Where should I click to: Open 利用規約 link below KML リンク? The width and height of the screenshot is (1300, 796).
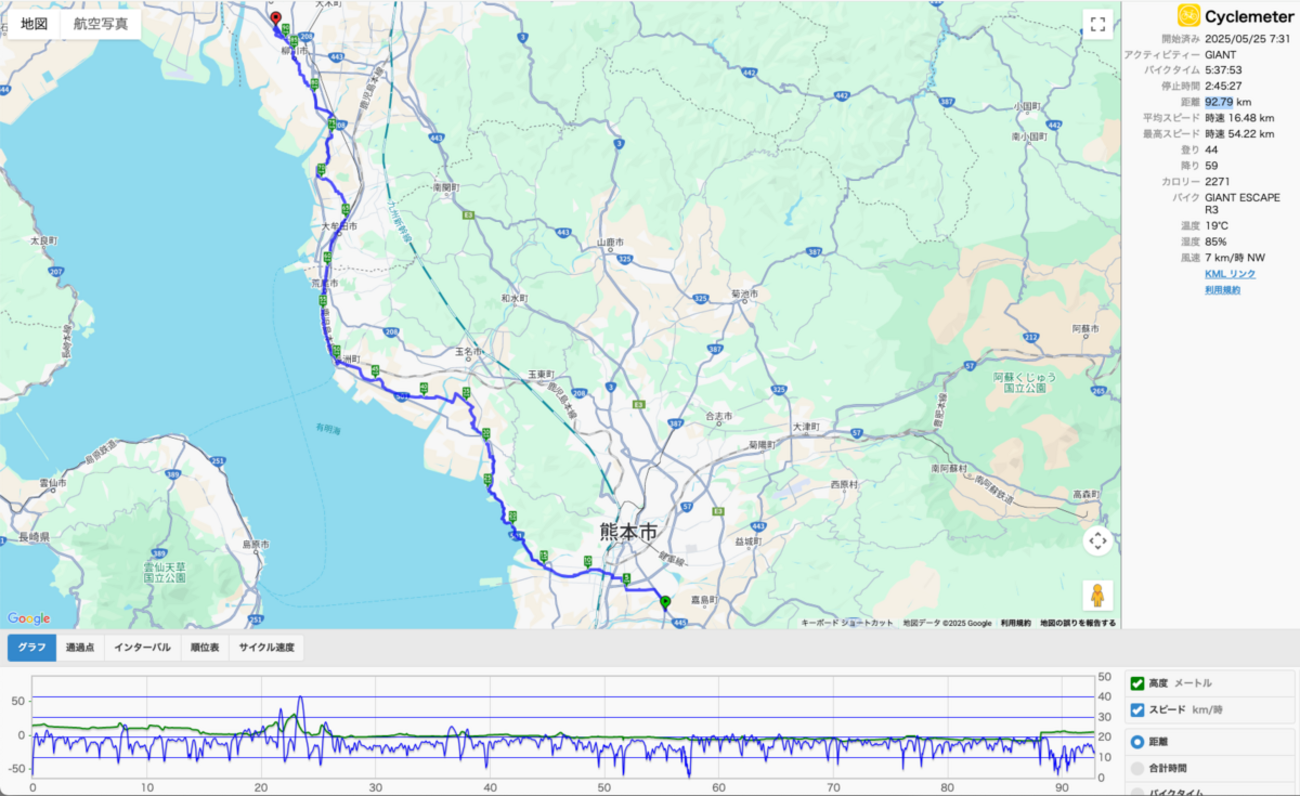[x=1222, y=290]
